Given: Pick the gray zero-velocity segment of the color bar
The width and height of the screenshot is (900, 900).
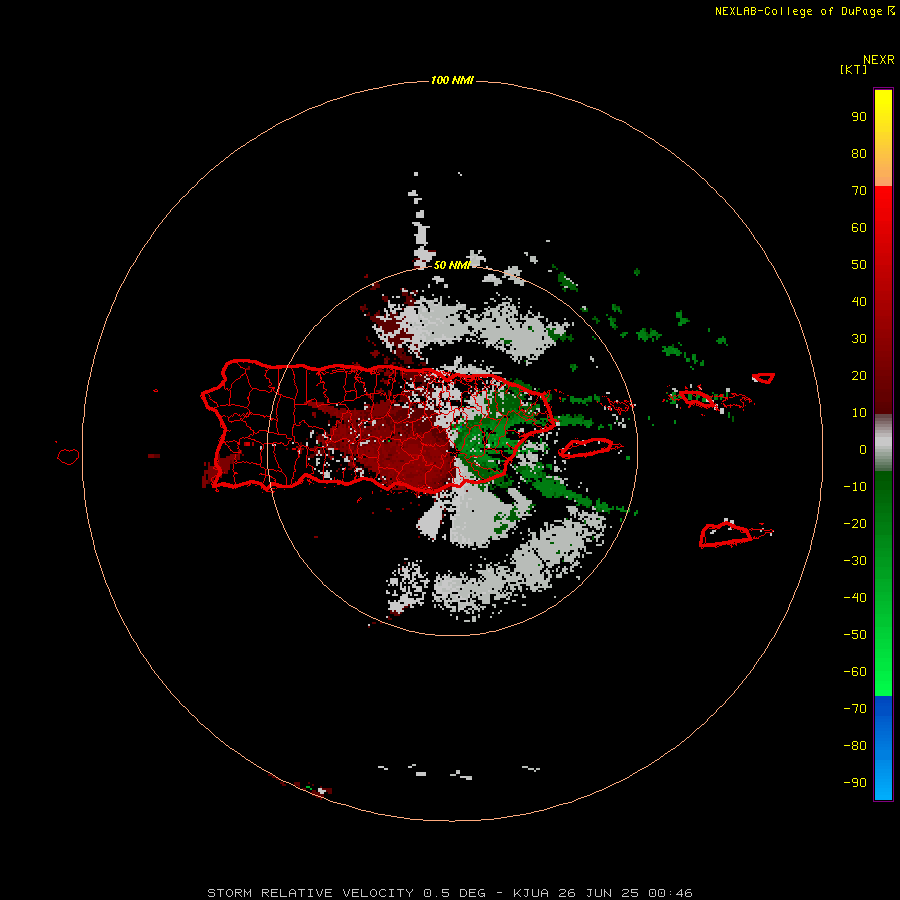Looking at the screenshot, I should pos(883,443).
